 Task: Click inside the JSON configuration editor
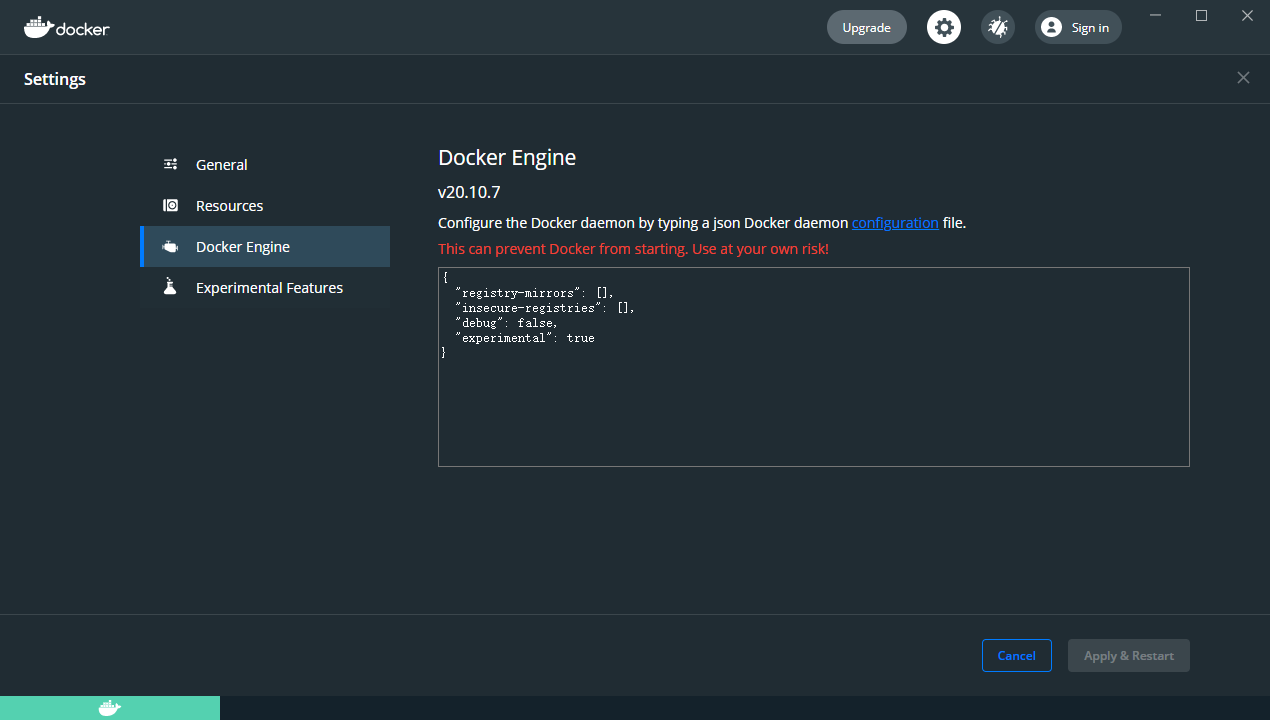point(814,367)
